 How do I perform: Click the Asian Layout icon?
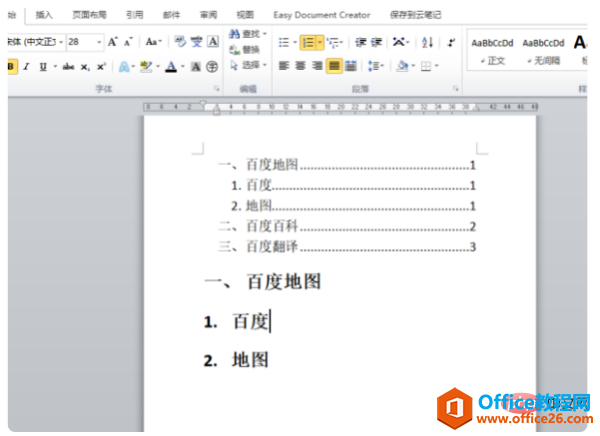[x=399, y=42]
